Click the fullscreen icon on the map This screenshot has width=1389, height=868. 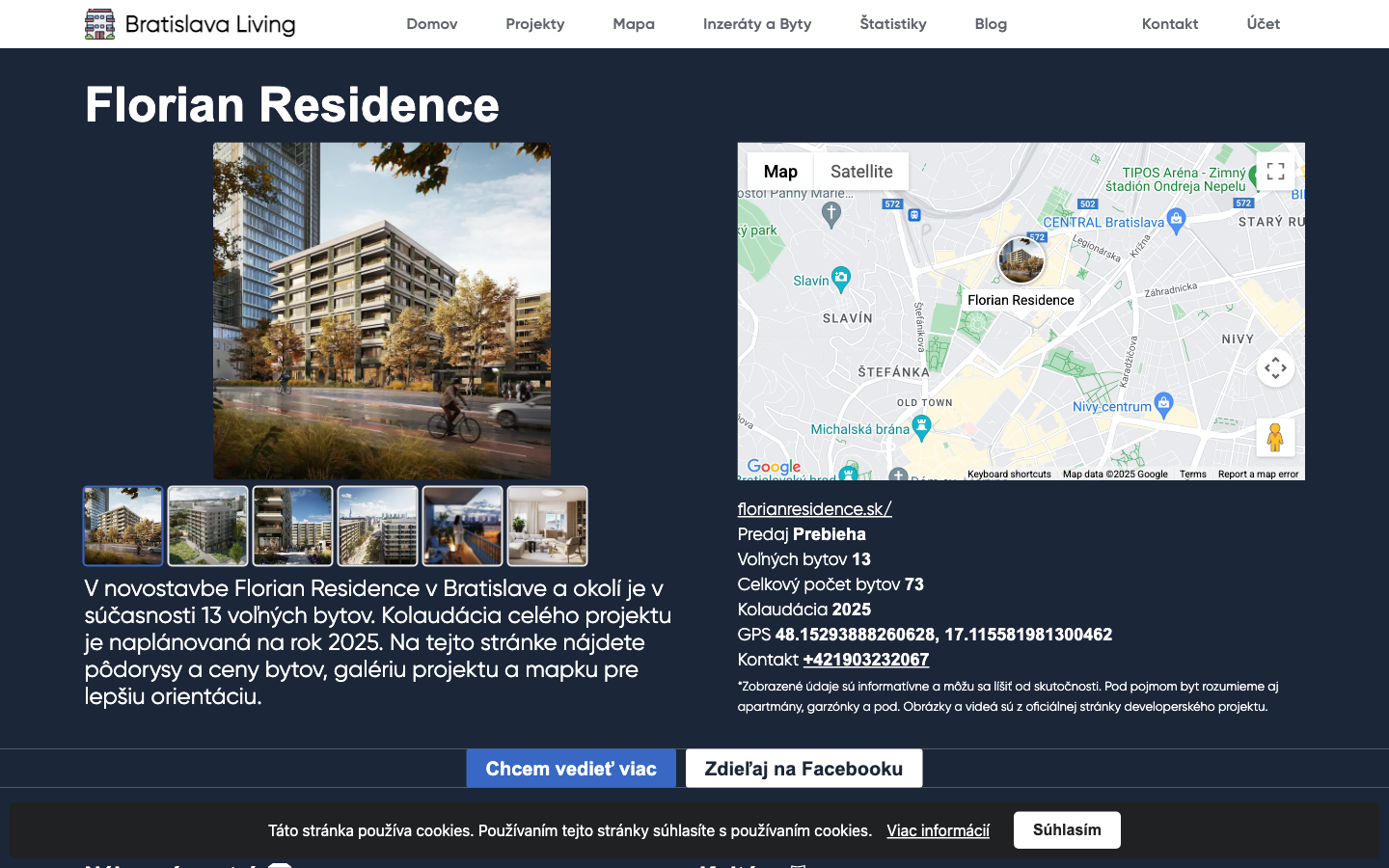[x=1275, y=171]
